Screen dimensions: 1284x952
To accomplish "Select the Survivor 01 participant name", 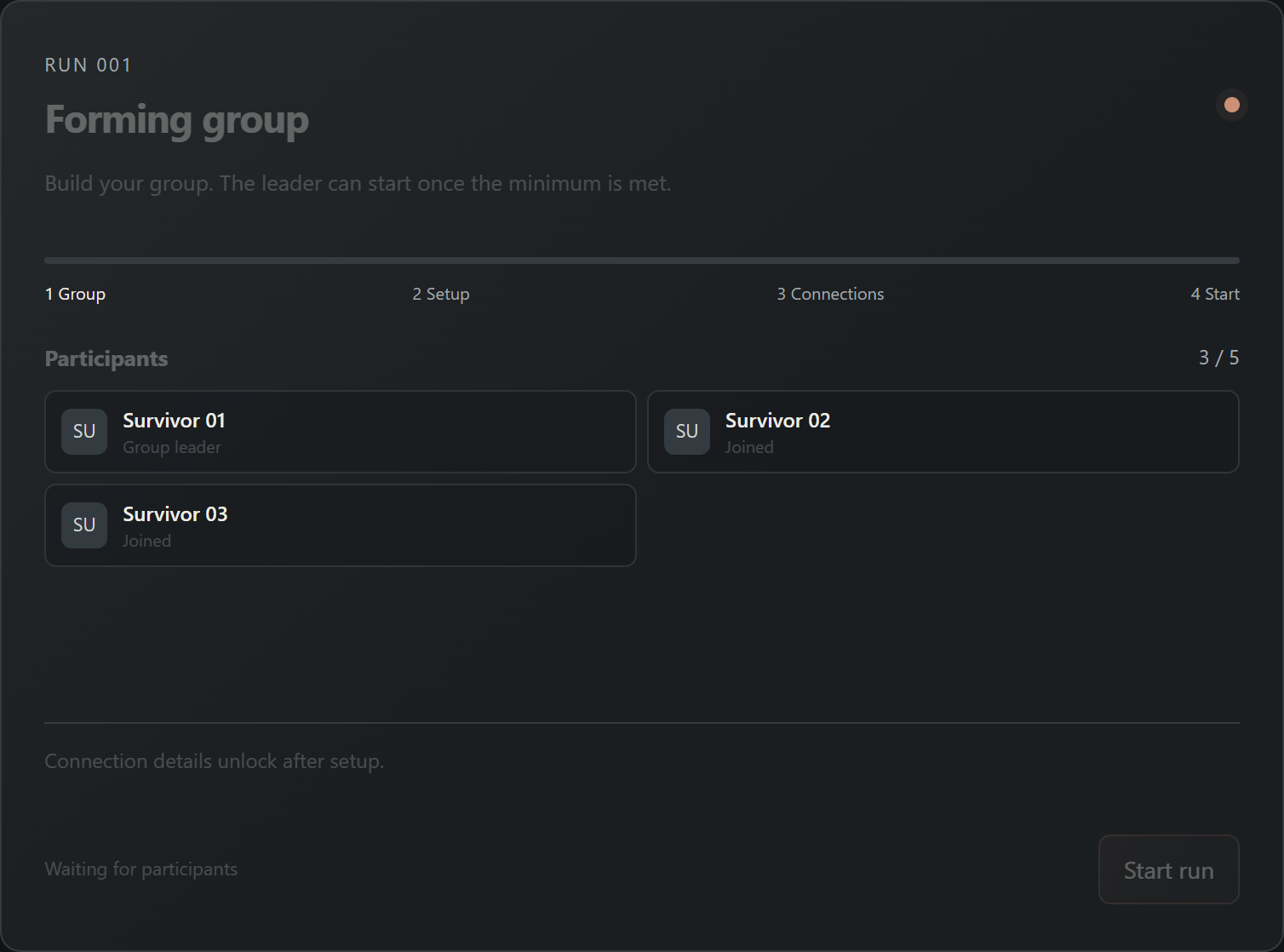I will [175, 421].
